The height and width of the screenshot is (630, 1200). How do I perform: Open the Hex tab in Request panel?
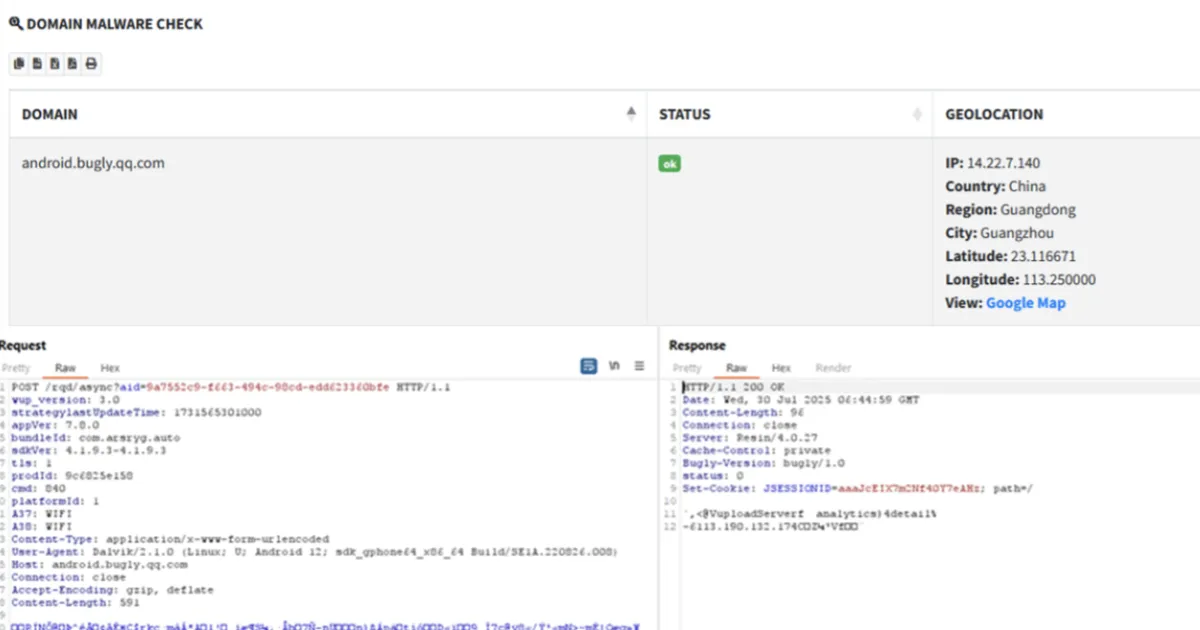pyautogui.click(x=110, y=368)
